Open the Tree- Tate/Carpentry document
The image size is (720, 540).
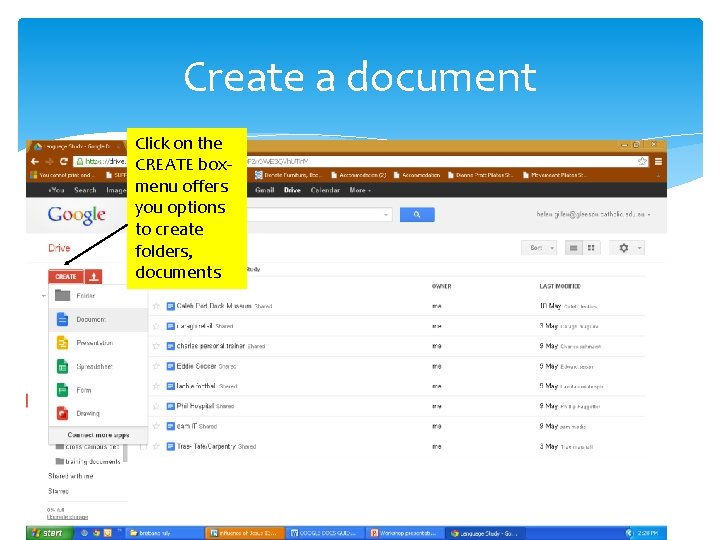click(x=206, y=446)
